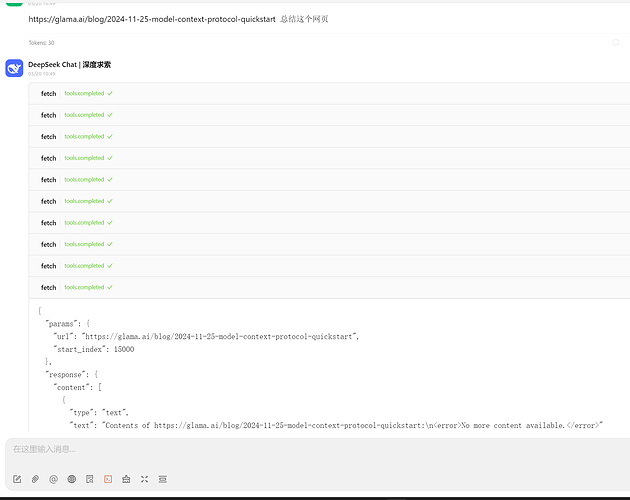Toggle the orange MCP terminal icon

tap(108, 479)
